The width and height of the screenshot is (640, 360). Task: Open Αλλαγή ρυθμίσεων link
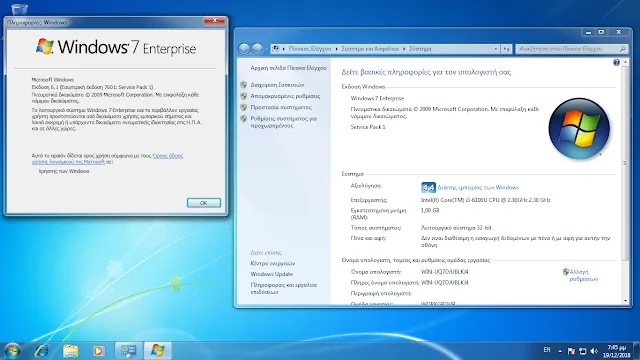tap(584, 276)
